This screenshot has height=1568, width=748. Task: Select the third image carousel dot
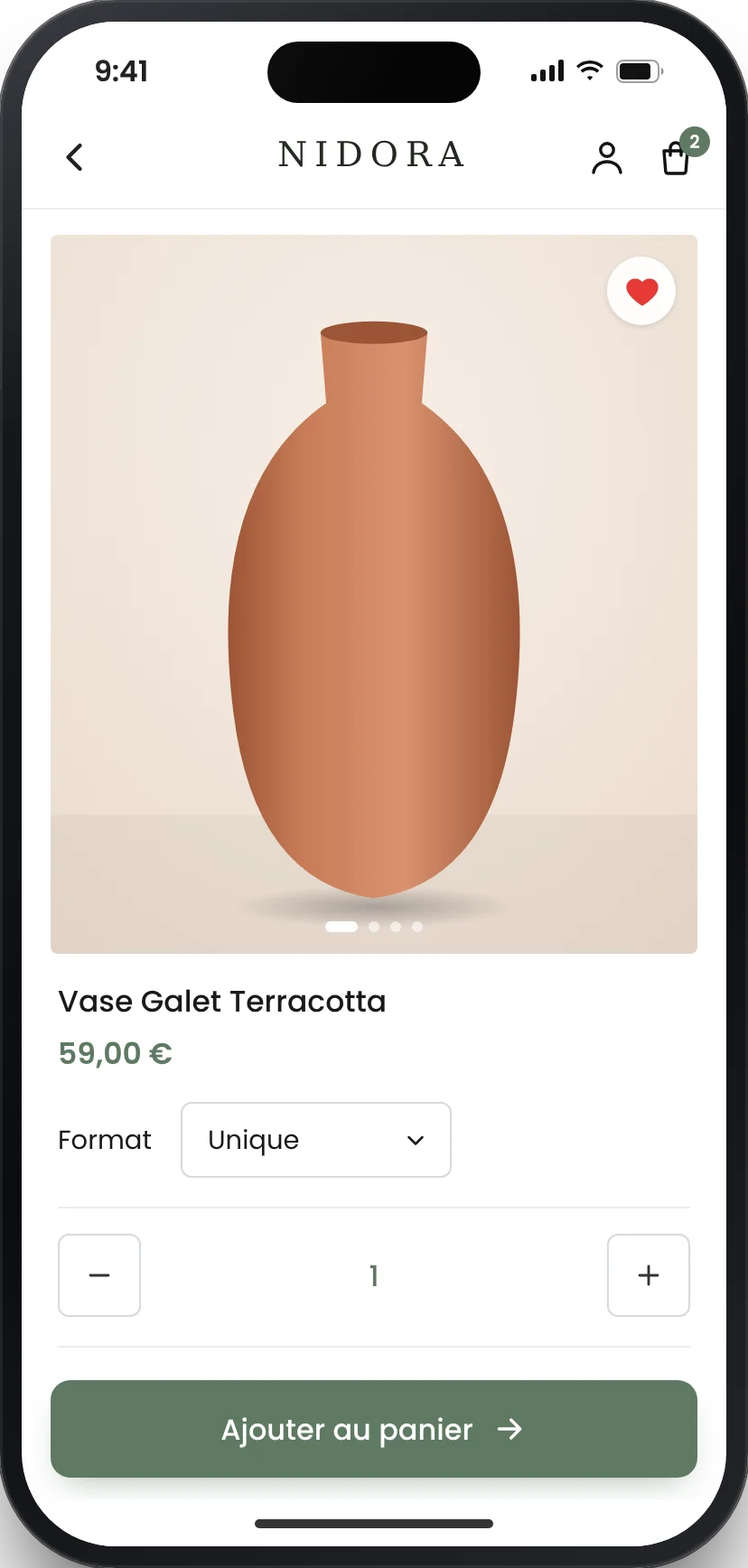[x=396, y=927]
